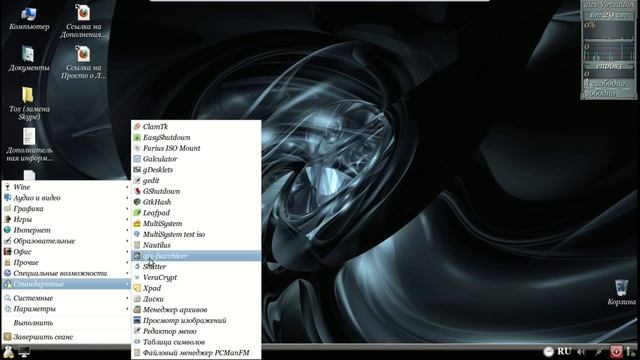Start Xpad sticky notes

point(196,288)
